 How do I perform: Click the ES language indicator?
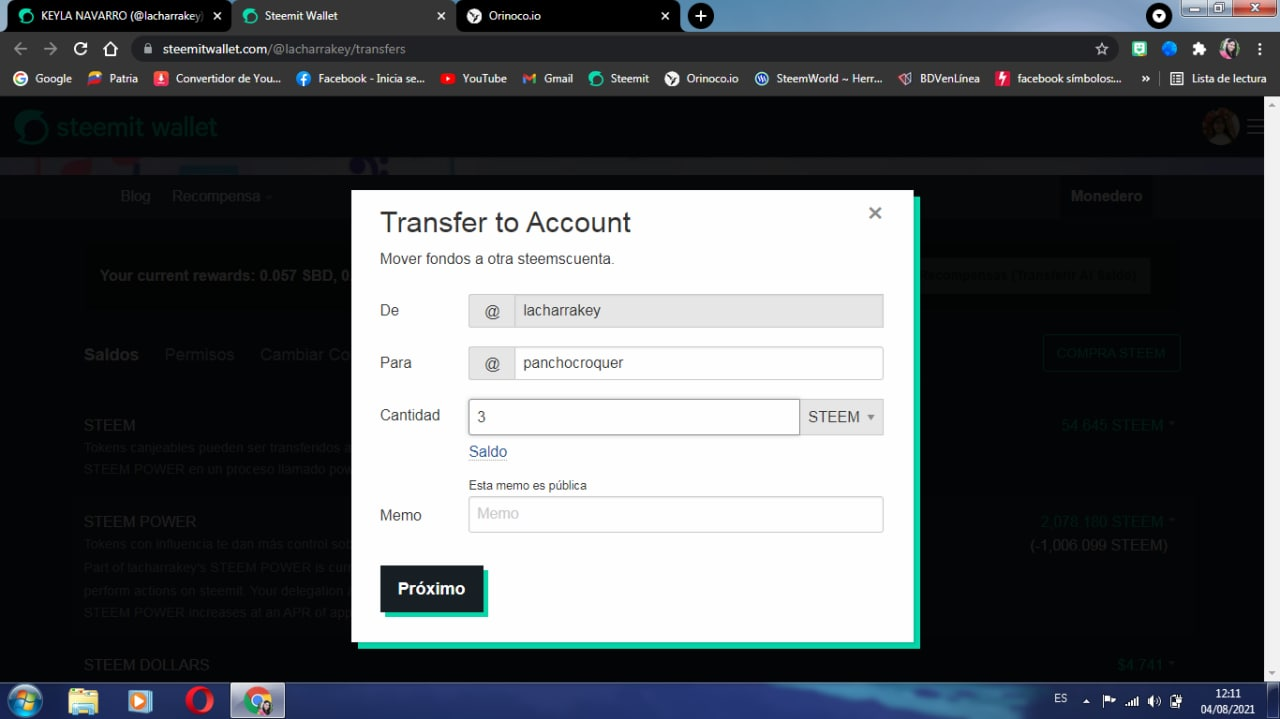[1060, 698]
